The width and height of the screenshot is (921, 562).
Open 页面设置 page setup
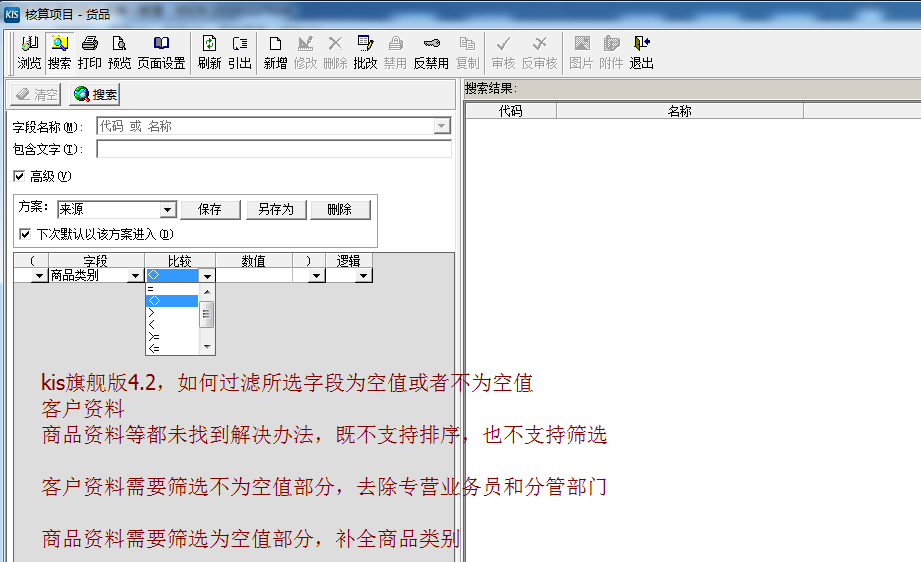click(x=161, y=52)
